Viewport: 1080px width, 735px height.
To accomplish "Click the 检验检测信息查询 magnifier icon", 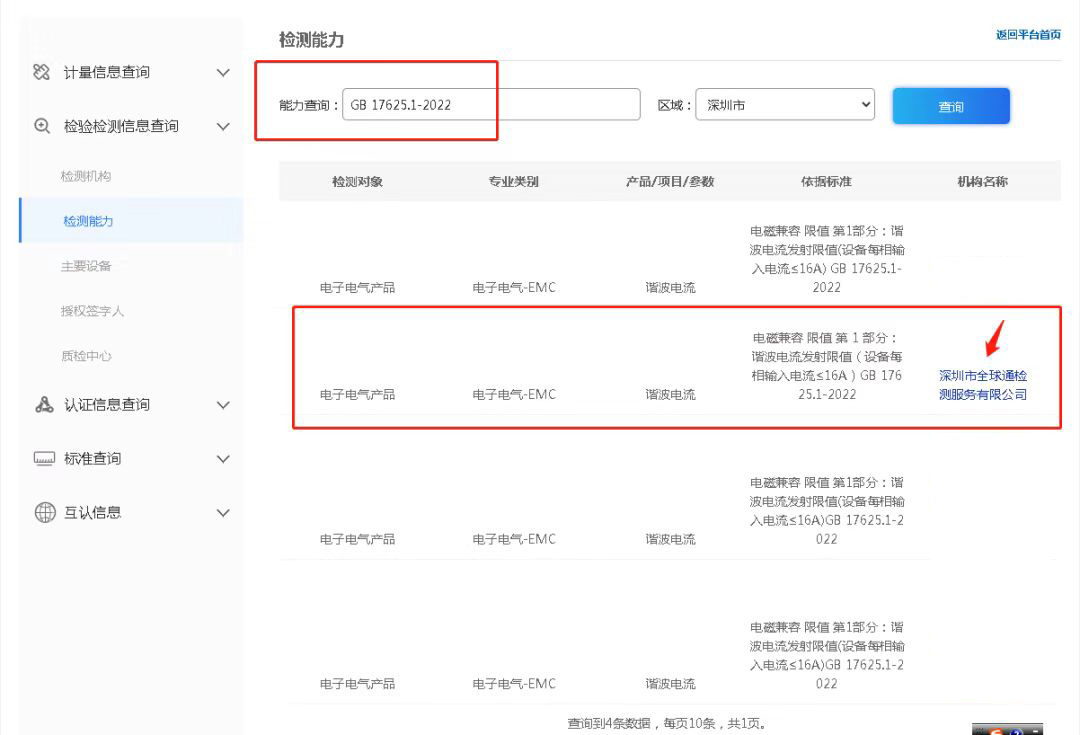I will [42, 126].
